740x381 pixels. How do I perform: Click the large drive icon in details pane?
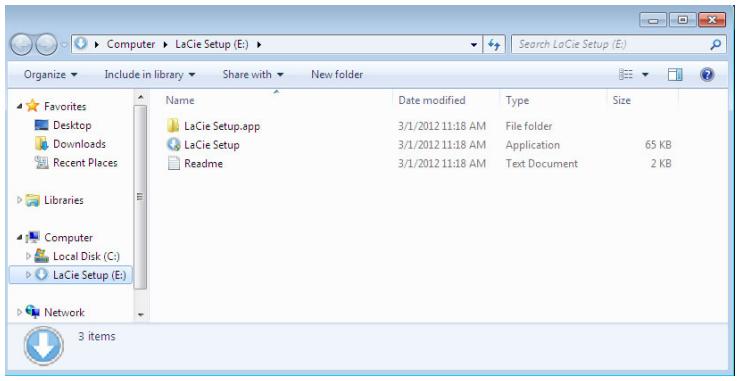43,346
